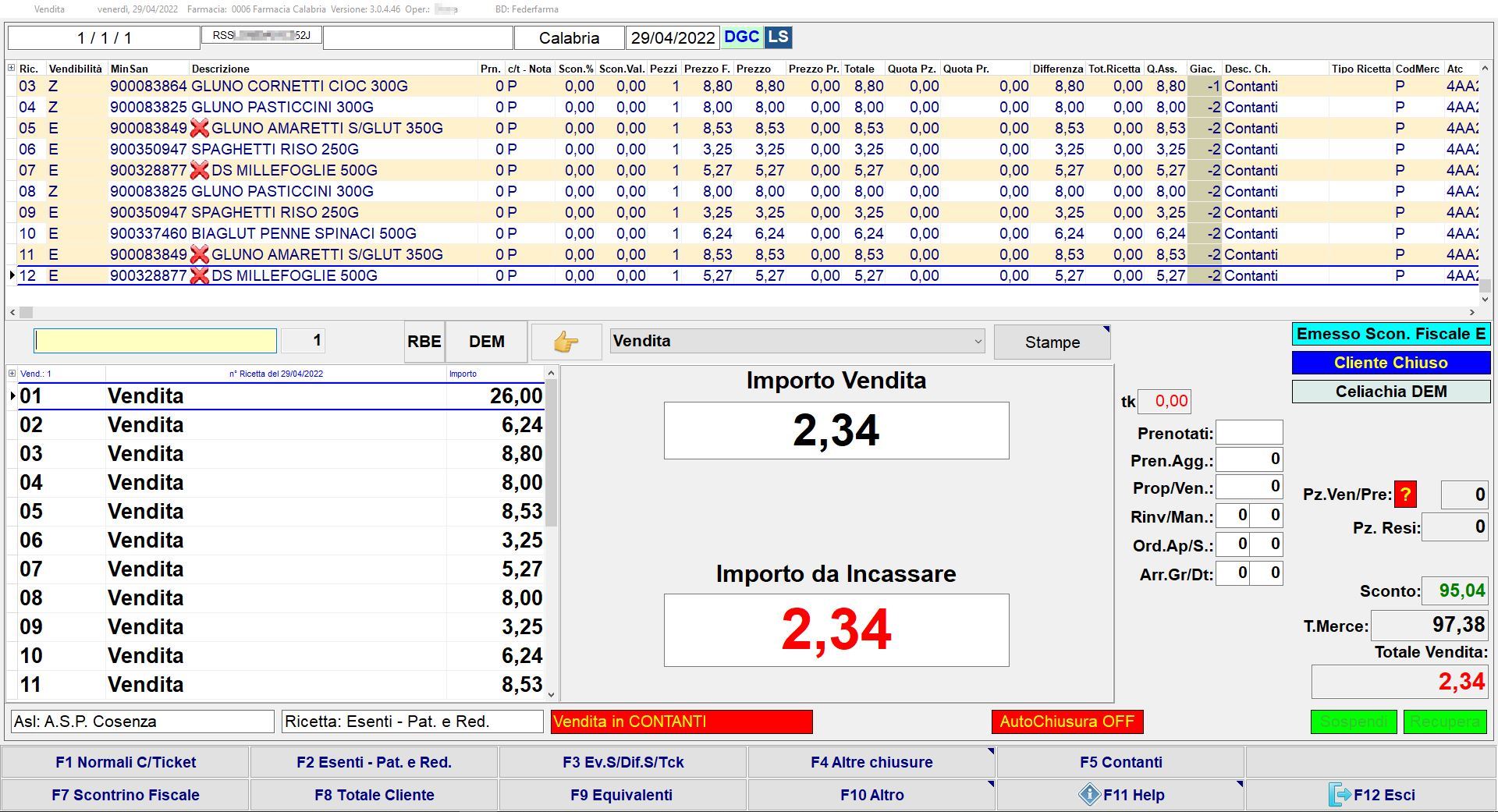The width and height of the screenshot is (1498, 812).
Task: Click the pointing hand icon button
Action: click(566, 342)
